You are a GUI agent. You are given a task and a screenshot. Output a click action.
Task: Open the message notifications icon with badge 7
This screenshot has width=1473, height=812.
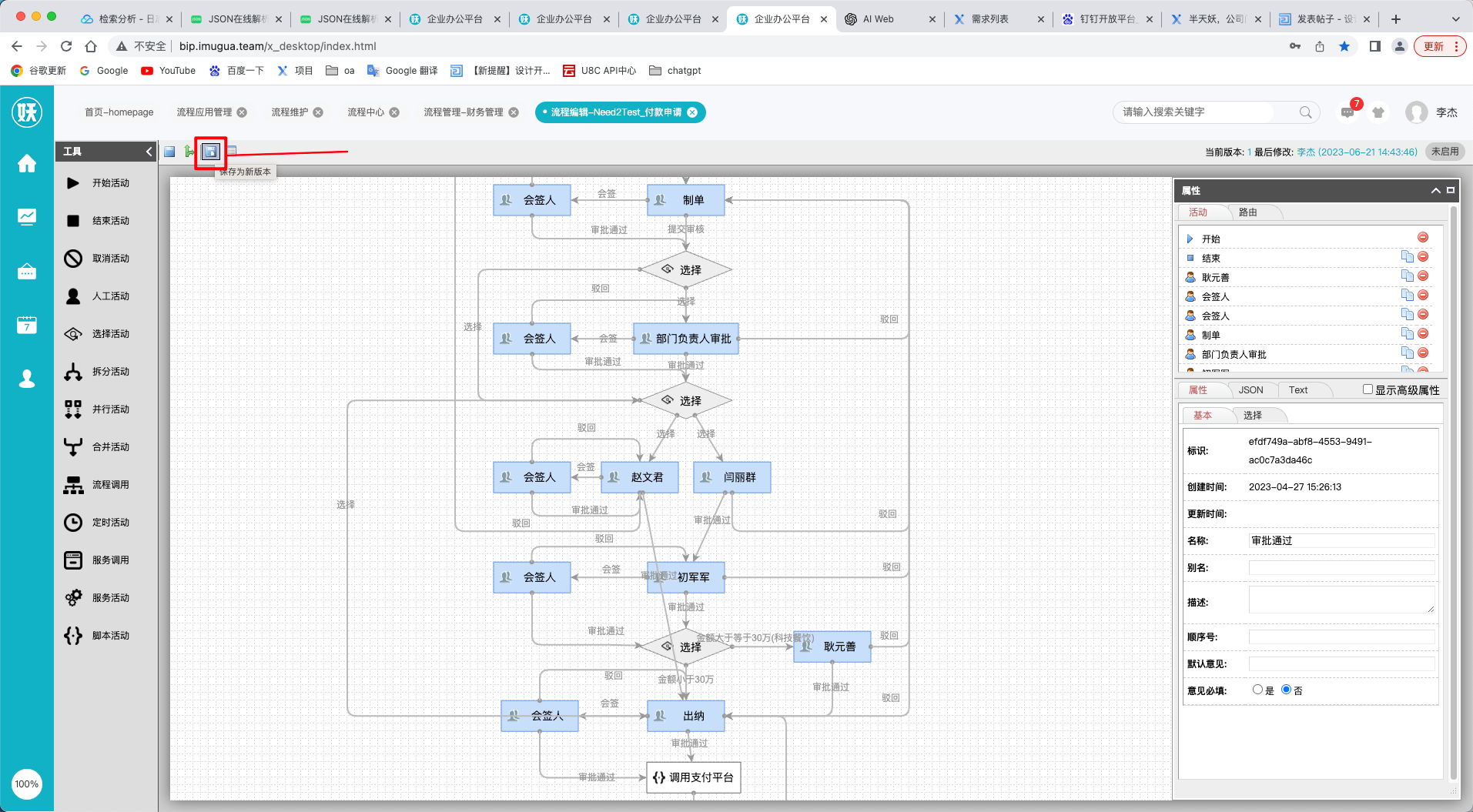[1347, 112]
